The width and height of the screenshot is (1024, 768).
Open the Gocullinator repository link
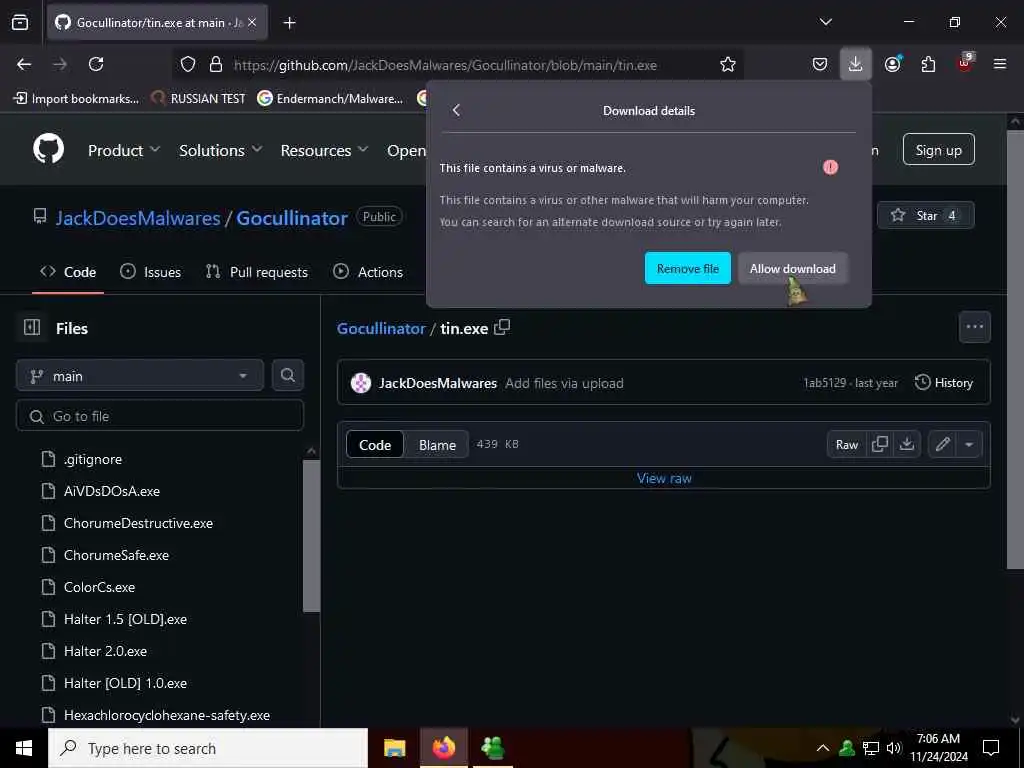pos(291,218)
